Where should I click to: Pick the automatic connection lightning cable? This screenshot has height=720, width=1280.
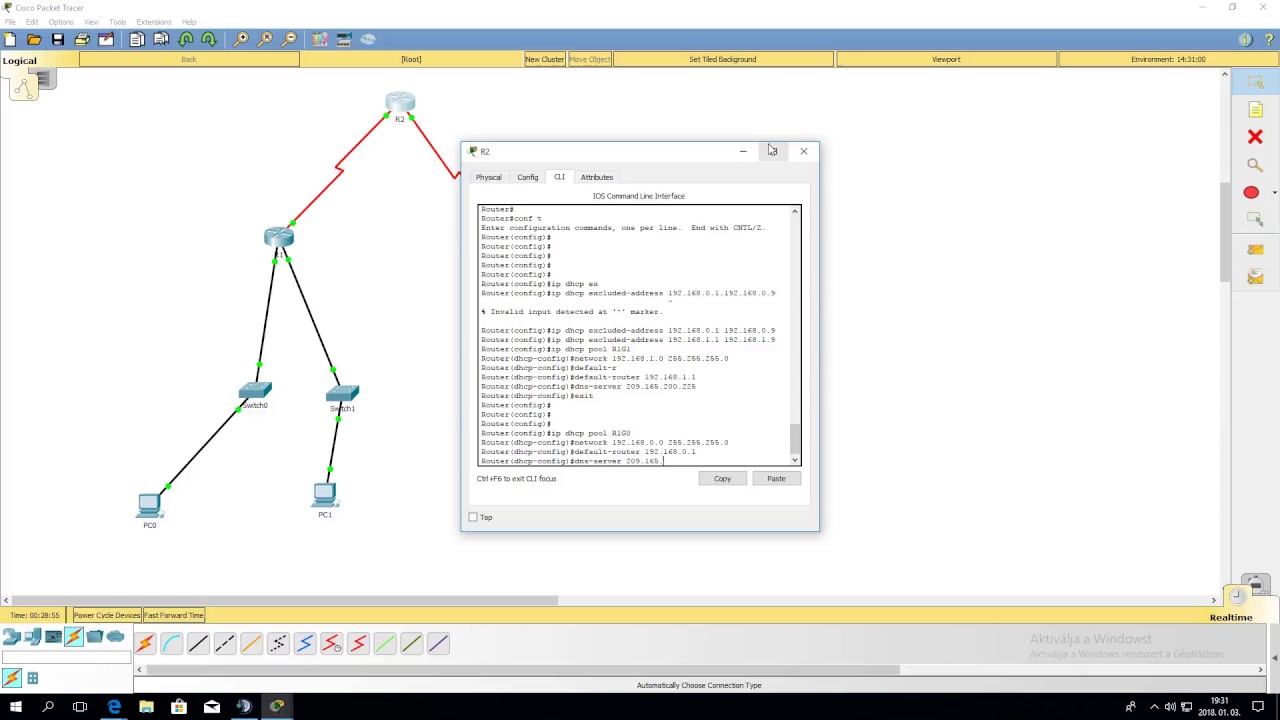pyautogui.click(x=145, y=644)
